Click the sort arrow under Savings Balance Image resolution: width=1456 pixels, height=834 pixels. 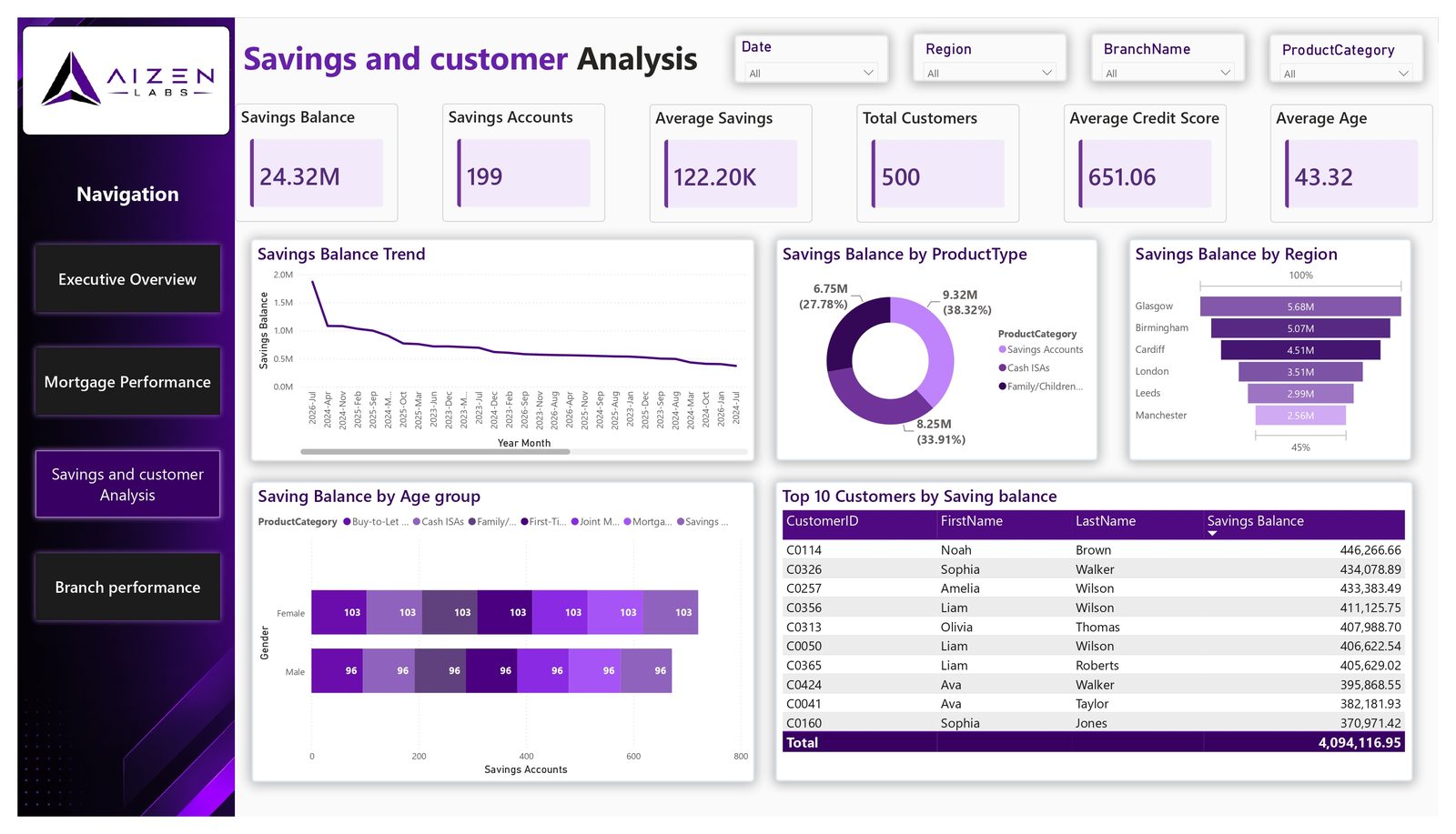point(1212,534)
